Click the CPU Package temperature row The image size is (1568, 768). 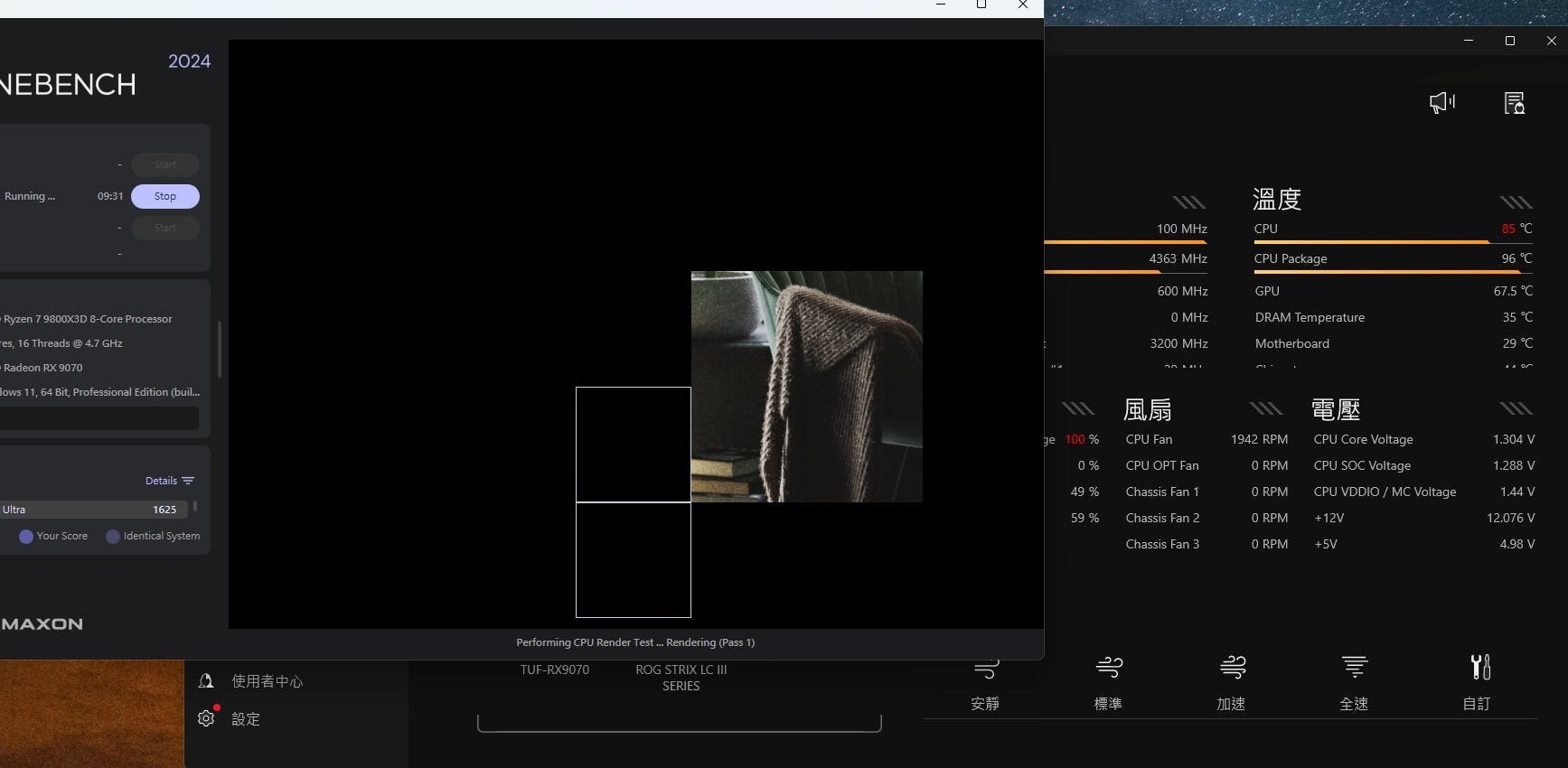pos(1394,258)
